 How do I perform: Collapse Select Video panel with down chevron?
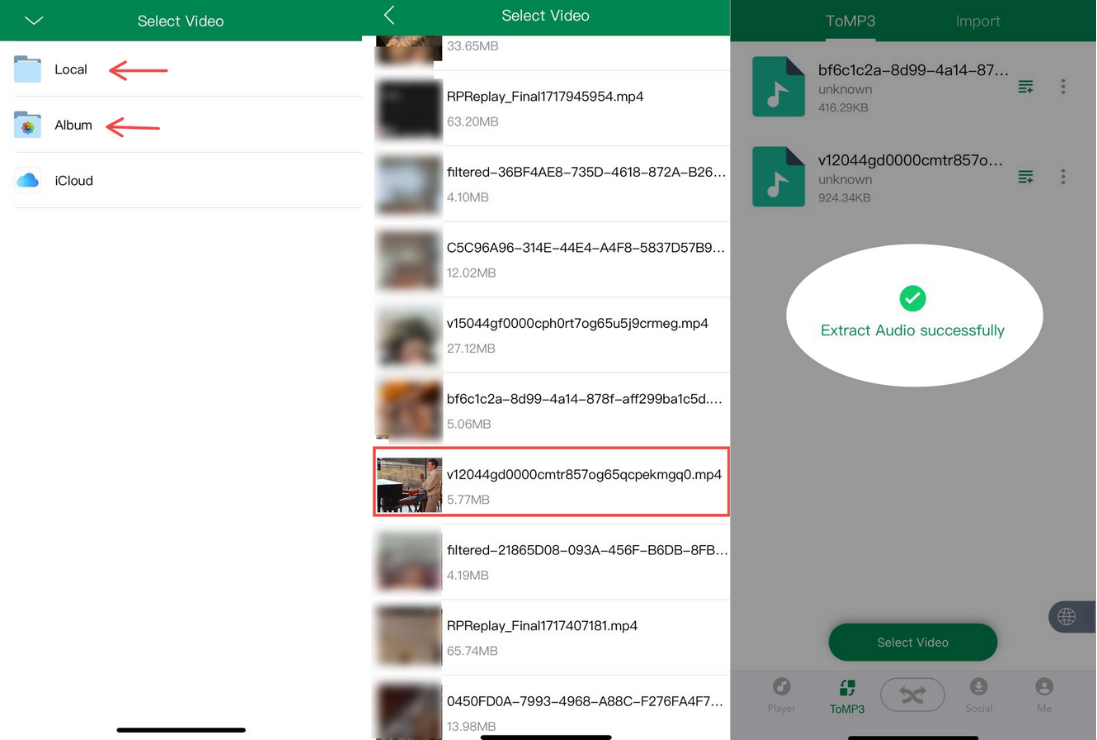(34, 20)
